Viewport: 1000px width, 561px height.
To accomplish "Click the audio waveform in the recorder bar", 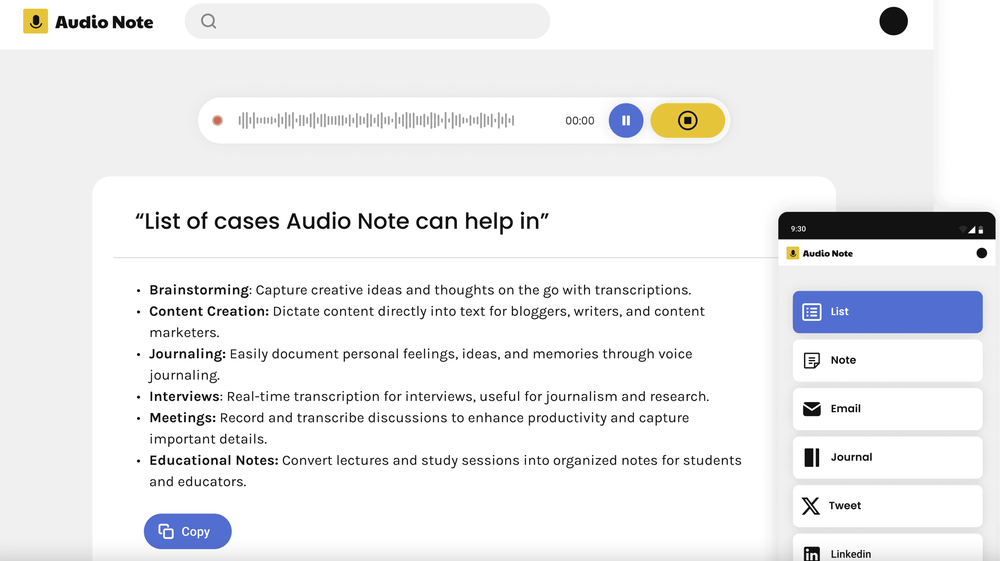I will pos(376,120).
